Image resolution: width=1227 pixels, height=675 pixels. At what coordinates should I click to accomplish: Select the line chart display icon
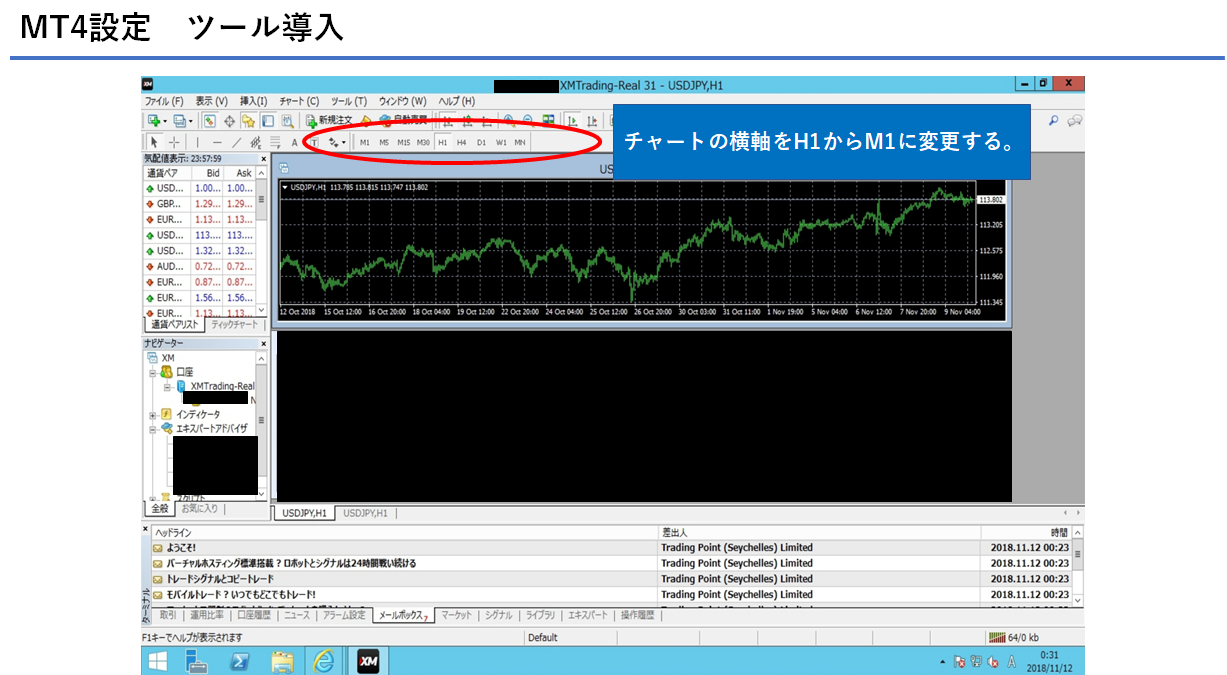486,121
